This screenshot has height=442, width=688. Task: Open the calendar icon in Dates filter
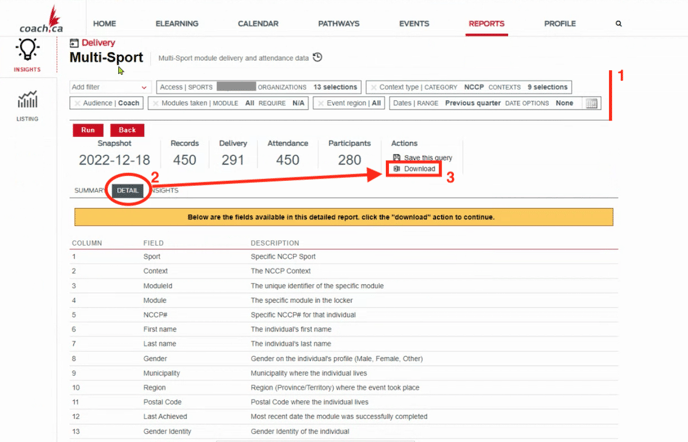(x=592, y=103)
